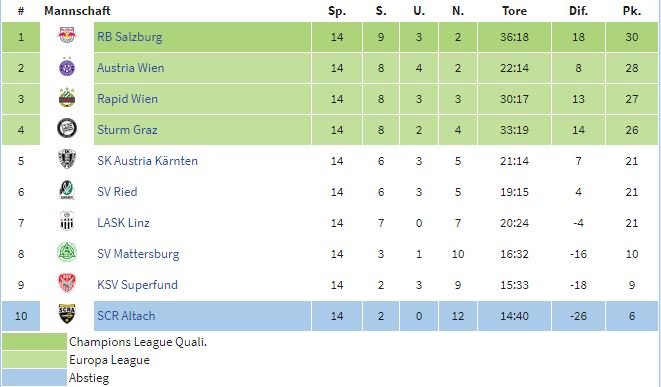Image resolution: width=661 pixels, height=387 pixels.
Task: Click the KSV Superfund red crest
Action: coord(67,283)
